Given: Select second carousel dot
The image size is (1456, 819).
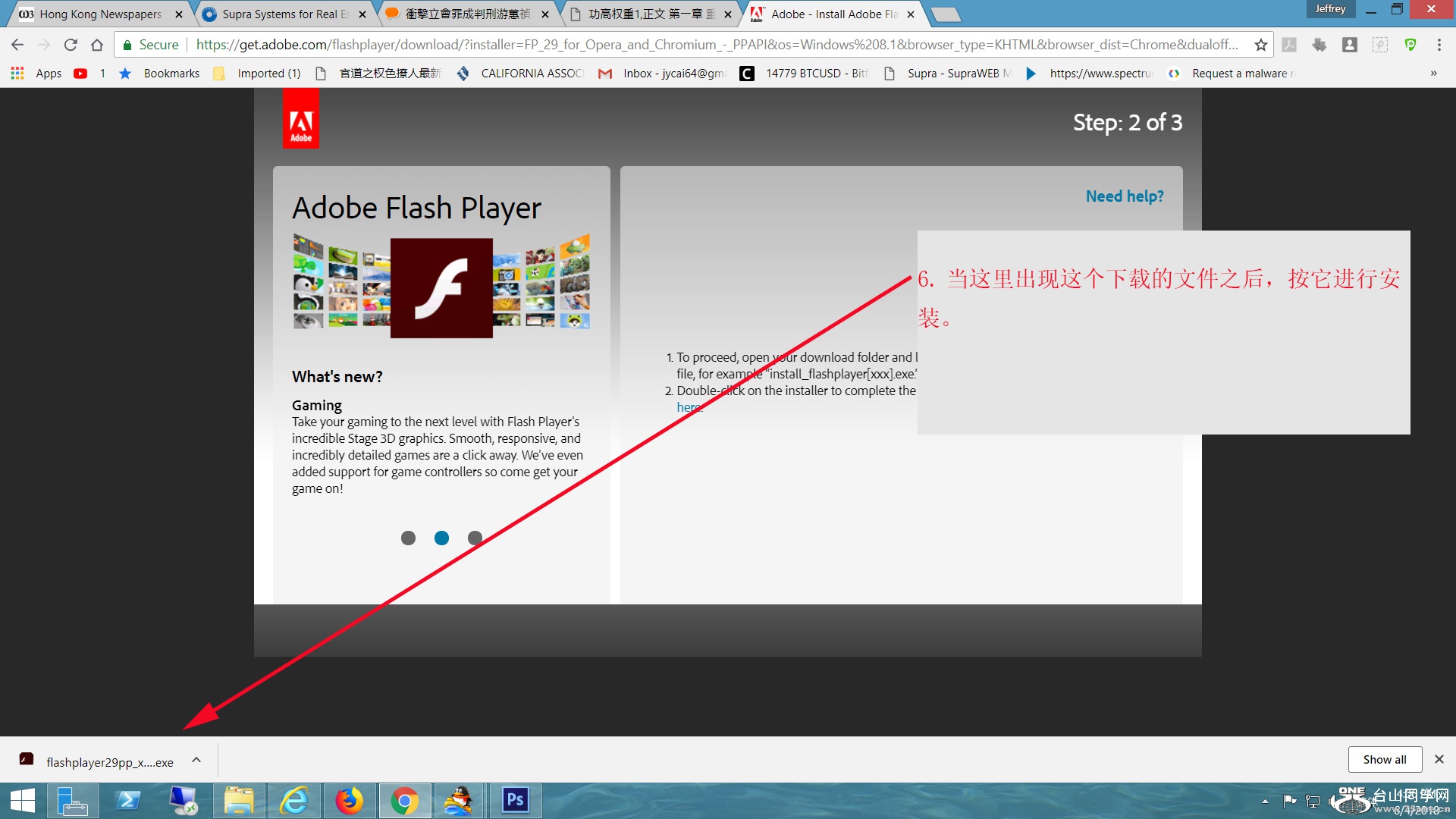Looking at the screenshot, I should [x=441, y=538].
